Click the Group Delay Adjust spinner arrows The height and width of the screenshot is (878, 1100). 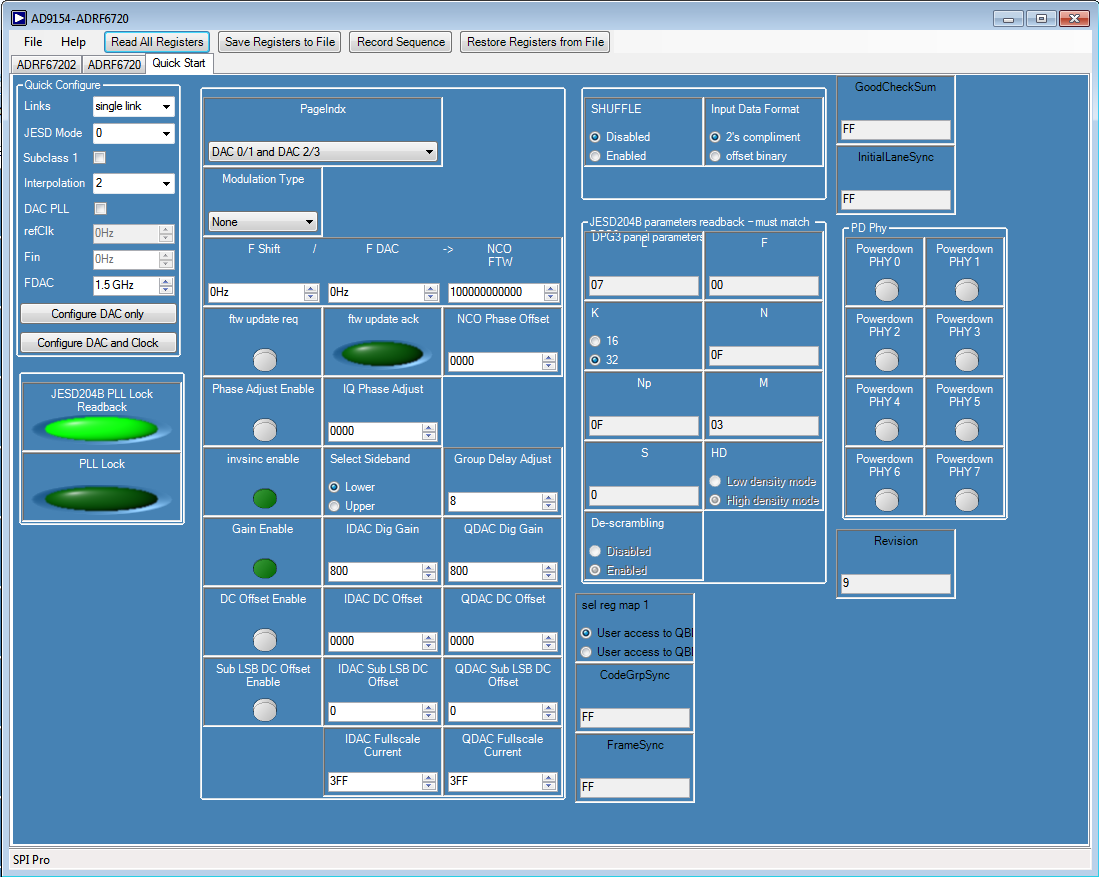coord(551,501)
